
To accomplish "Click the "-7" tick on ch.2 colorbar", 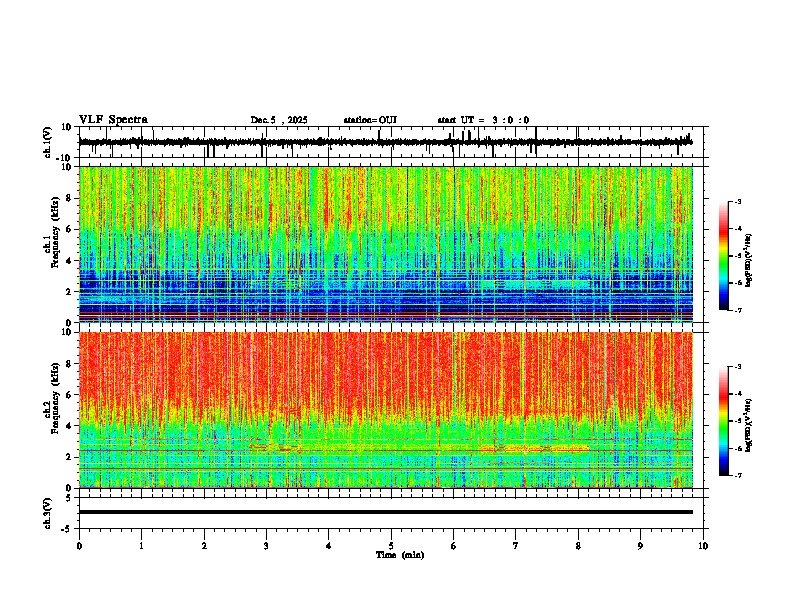I will (737, 475).
